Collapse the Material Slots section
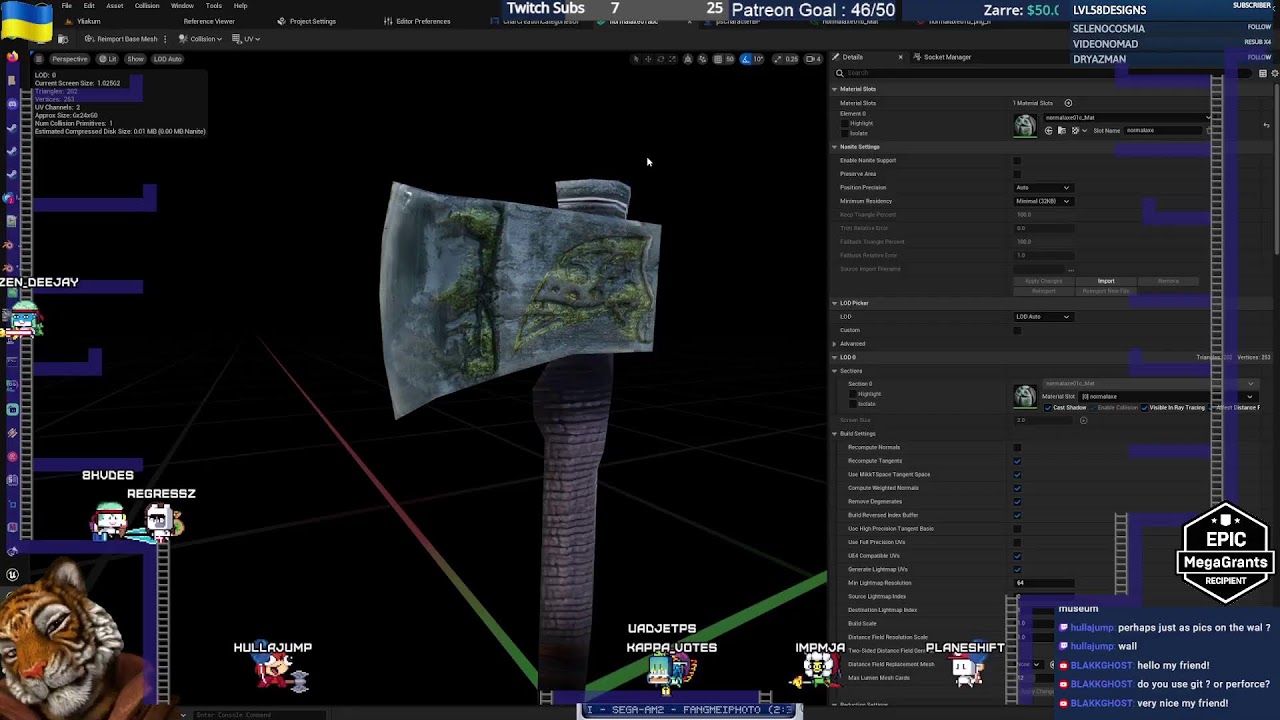Viewport: 1280px width, 720px height. point(834,89)
